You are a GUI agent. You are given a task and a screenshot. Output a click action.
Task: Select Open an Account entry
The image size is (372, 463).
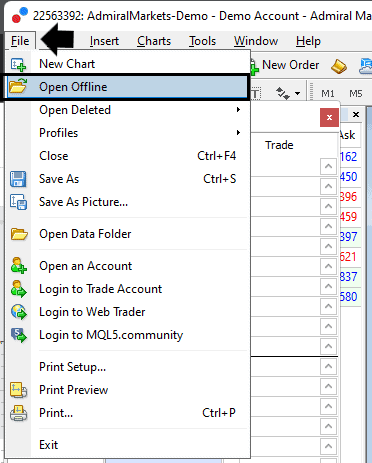click(127, 266)
